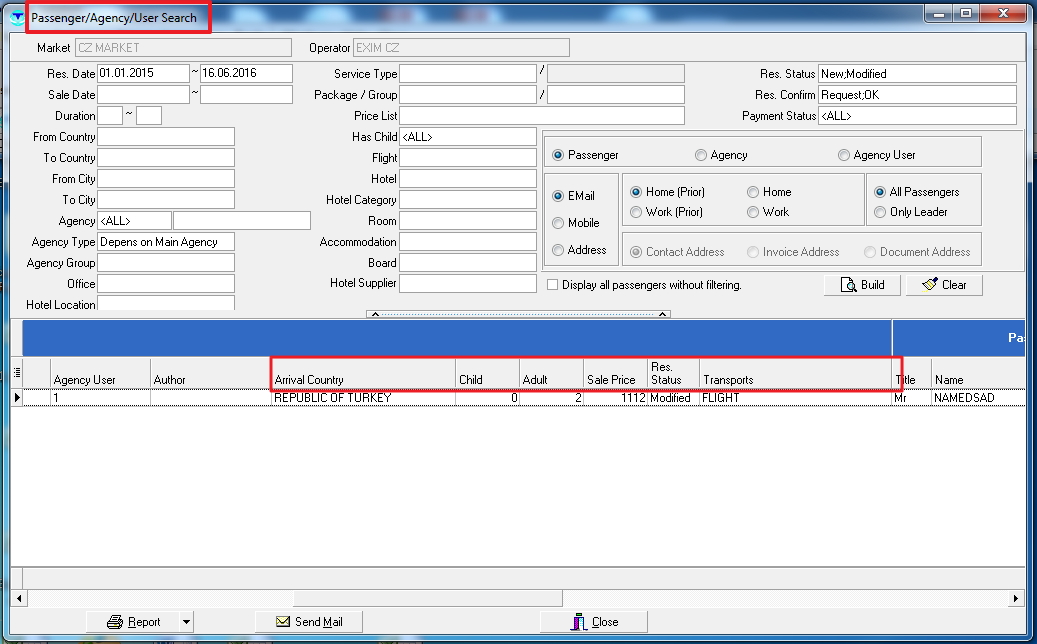Click the Report button with printer icon

coord(133,622)
